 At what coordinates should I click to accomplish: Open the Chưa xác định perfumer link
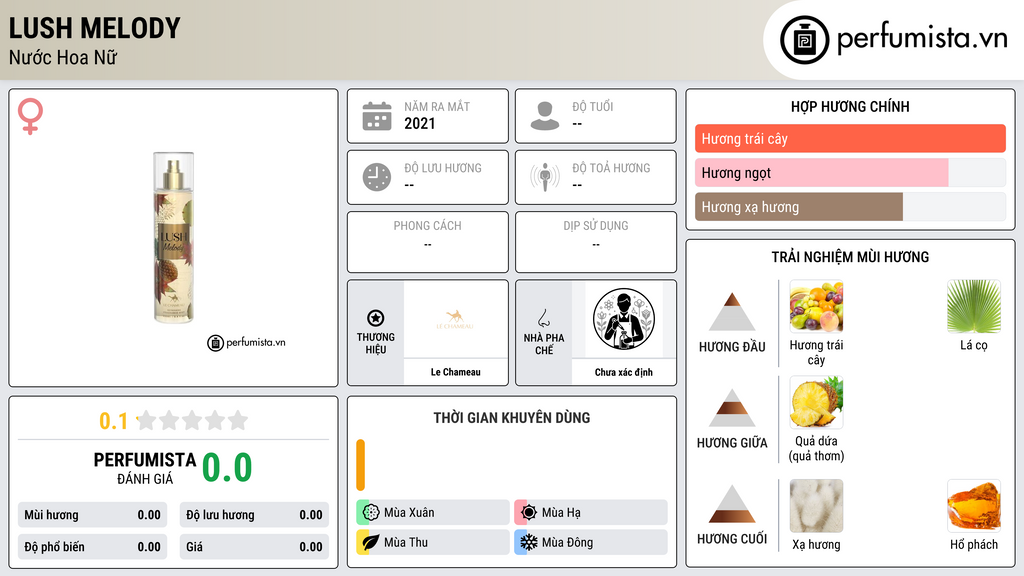pyautogui.click(x=624, y=372)
